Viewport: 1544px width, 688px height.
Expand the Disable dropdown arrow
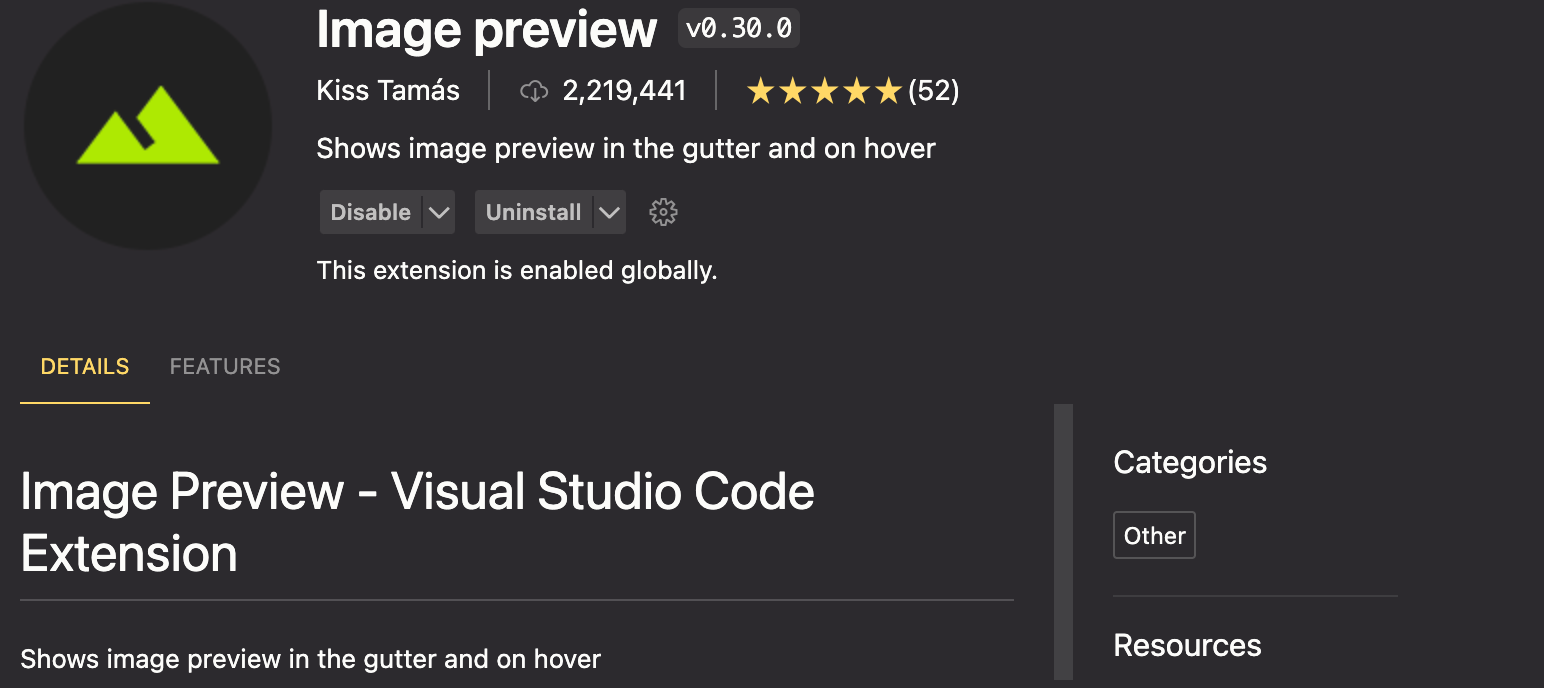pyautogui.click(x=438, y=212)
